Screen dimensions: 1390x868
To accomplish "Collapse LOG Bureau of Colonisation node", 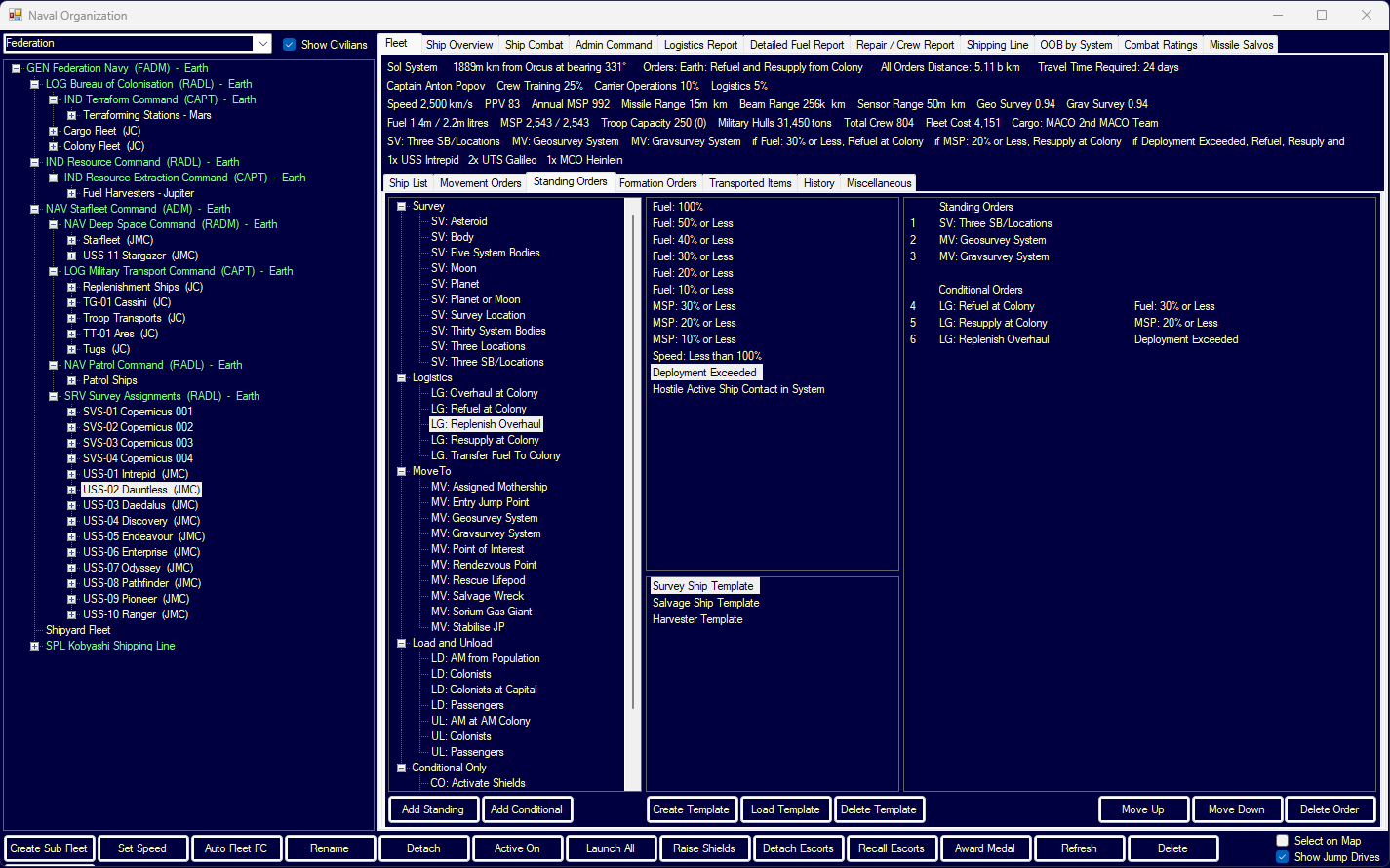I will click(34, 84).
